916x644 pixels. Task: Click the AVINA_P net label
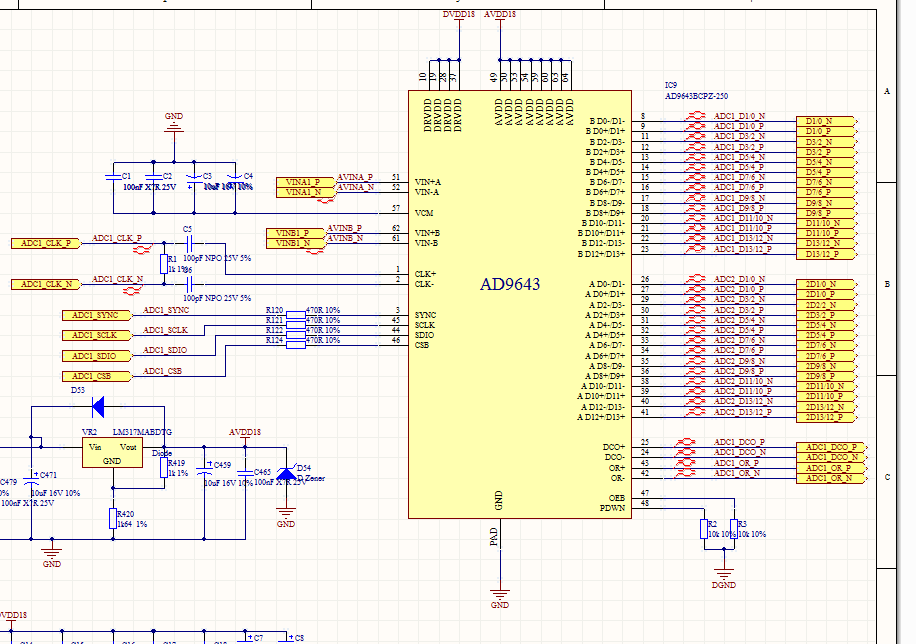pyautogui.click(x=355, y=177)
